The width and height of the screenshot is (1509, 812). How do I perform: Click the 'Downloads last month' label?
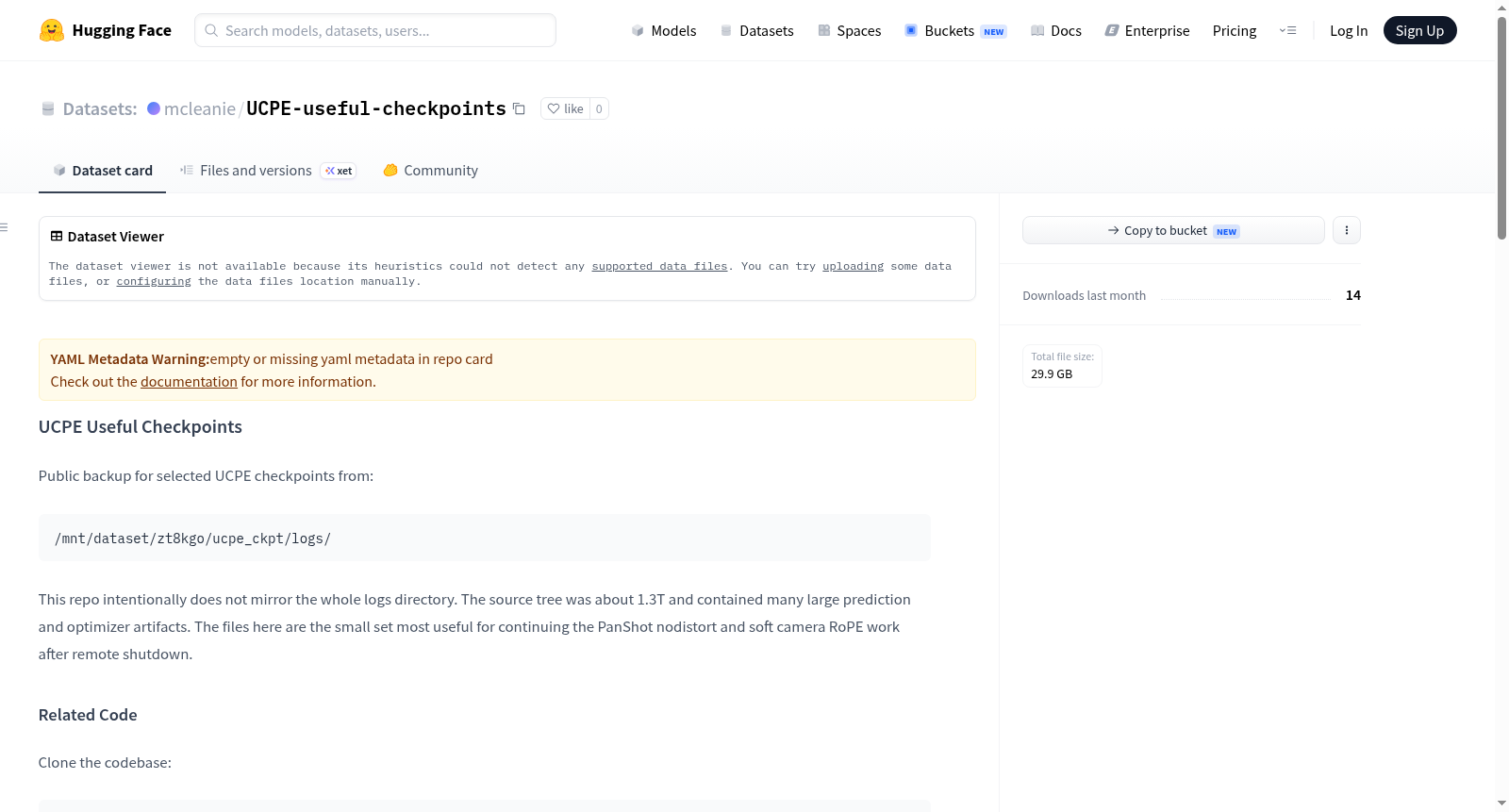click(1085, 295)
